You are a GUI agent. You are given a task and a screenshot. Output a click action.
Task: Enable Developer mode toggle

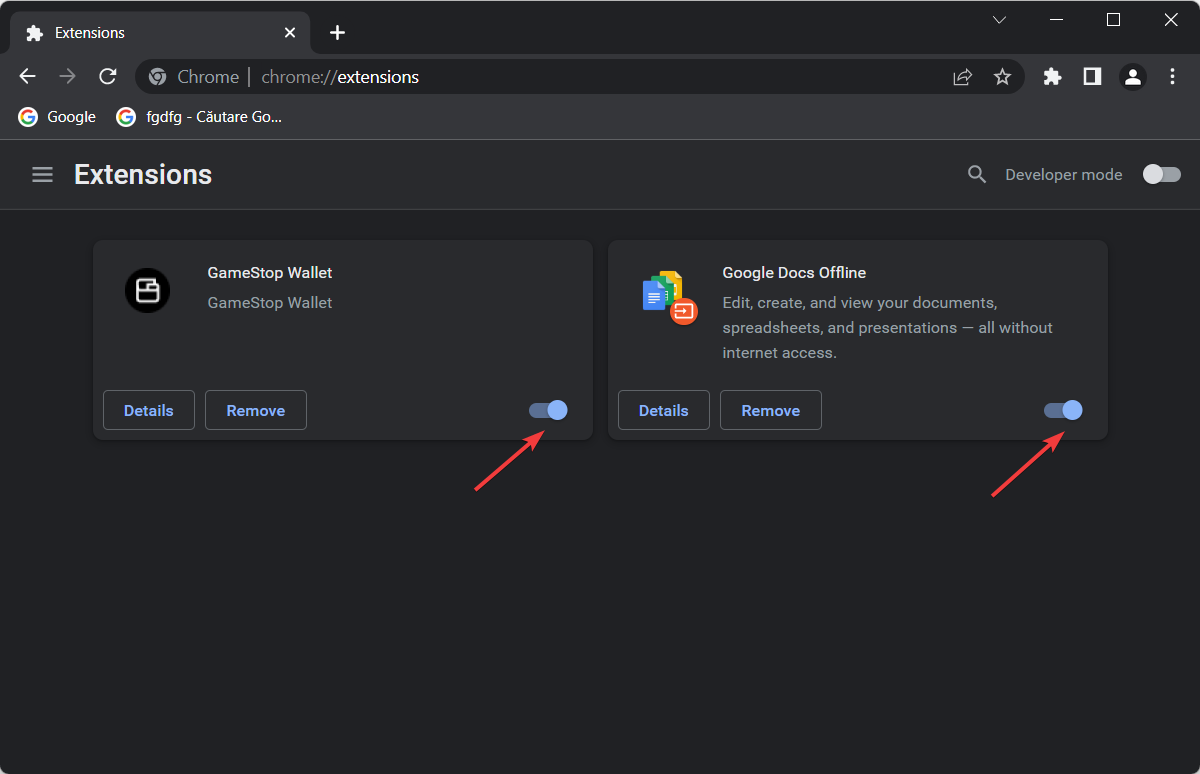[1161, 174]
